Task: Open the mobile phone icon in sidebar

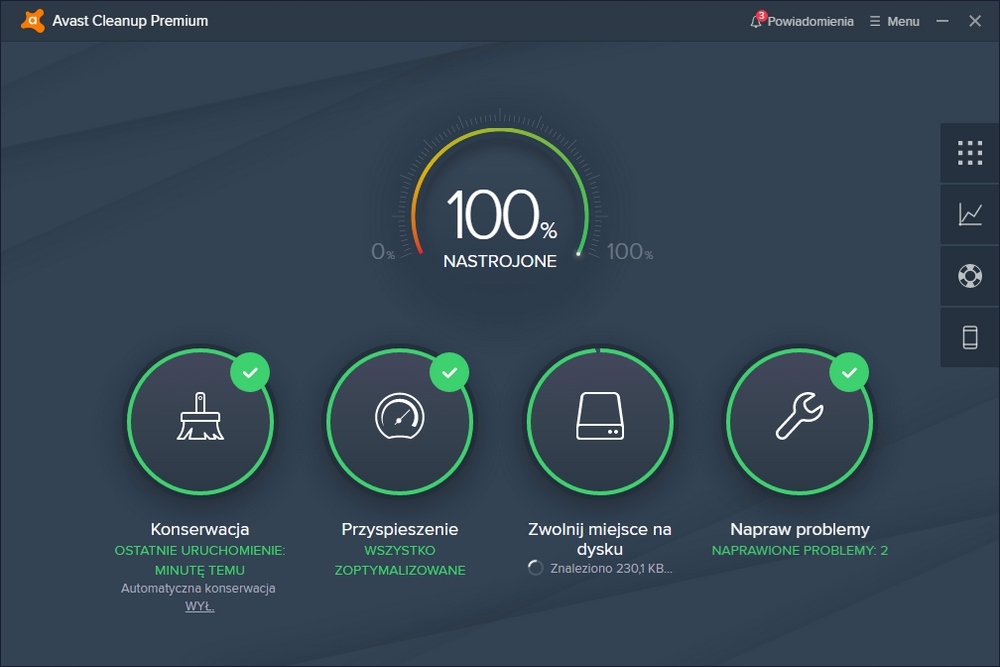Action: (969, 337)
